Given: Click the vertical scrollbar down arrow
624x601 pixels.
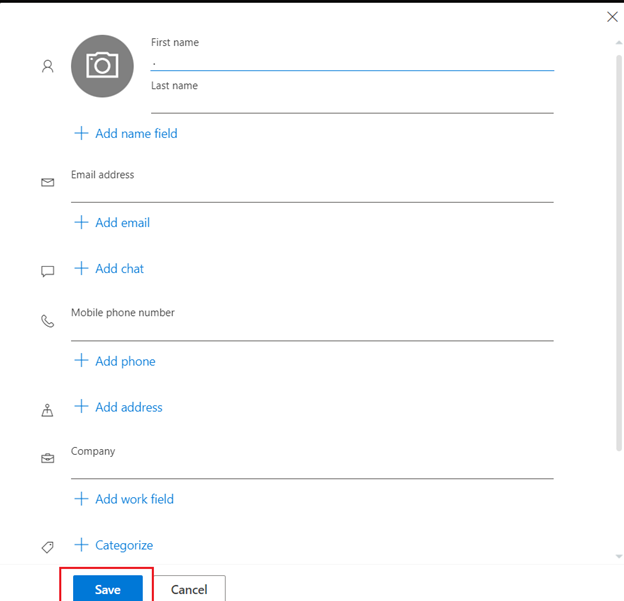Looking at the screenshot, I should point(619,556).
